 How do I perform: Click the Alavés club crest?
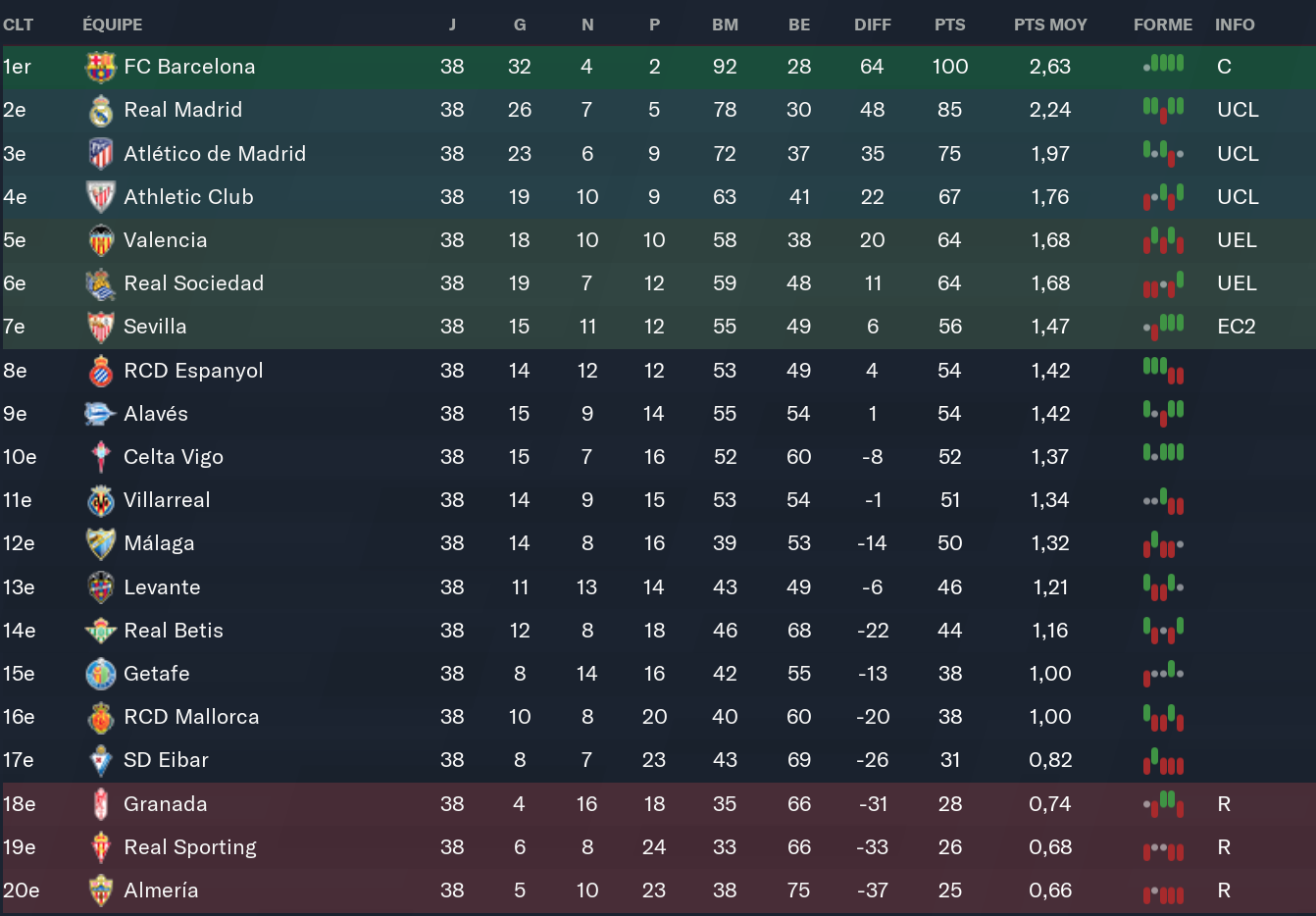tap(100, 414)
